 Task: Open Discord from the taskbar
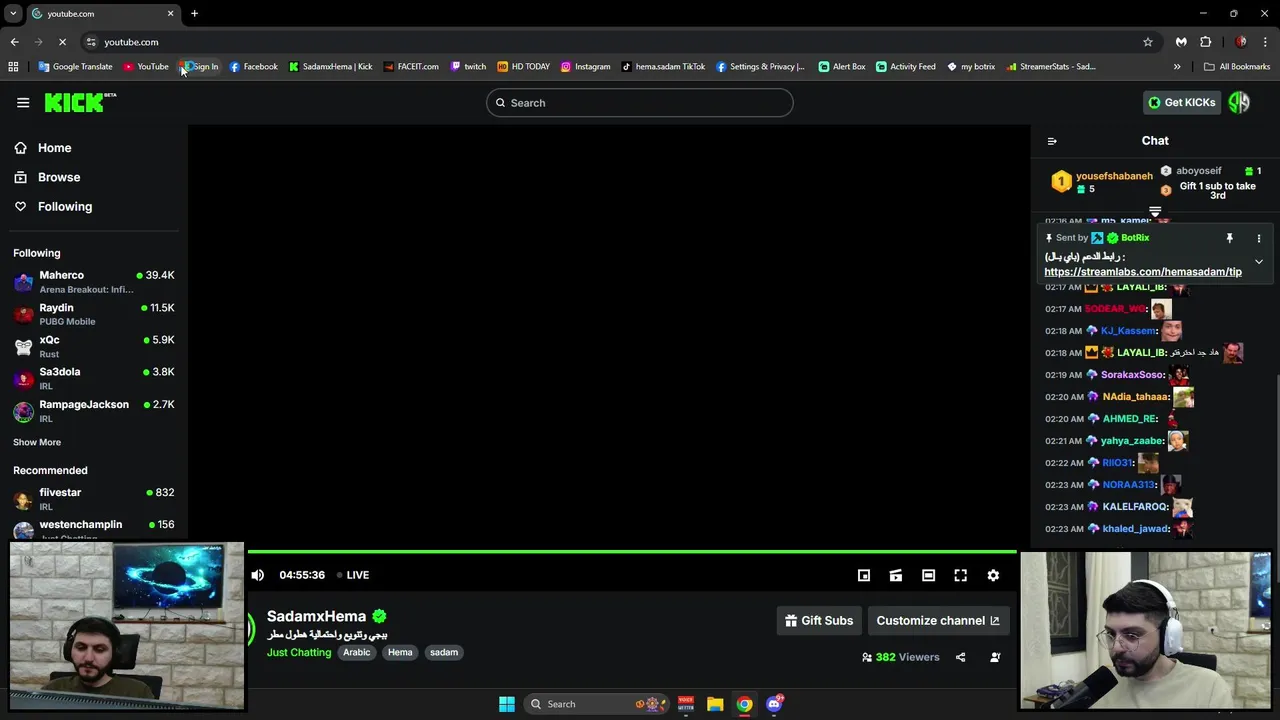tap(774, 704)
